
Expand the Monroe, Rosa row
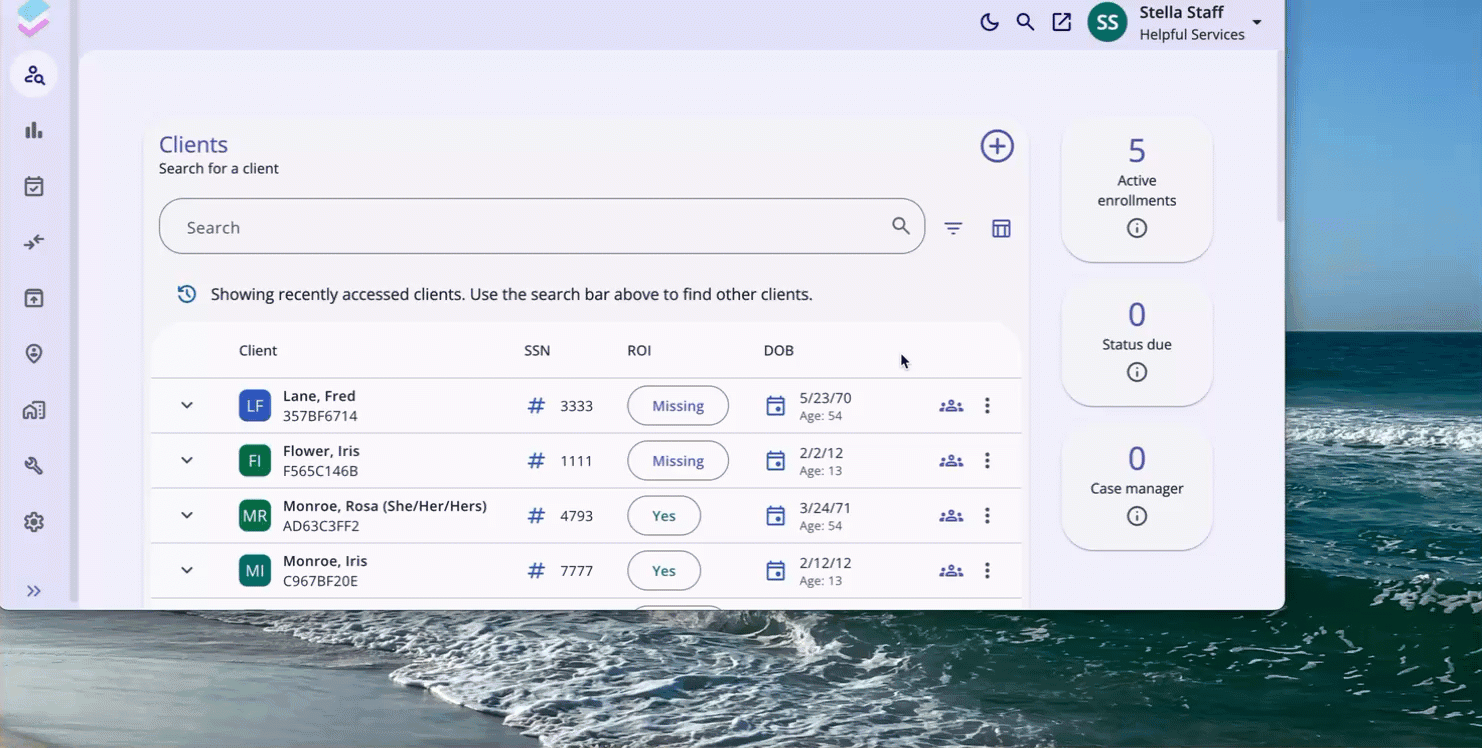pyautogui.click(x=187, y=515)
